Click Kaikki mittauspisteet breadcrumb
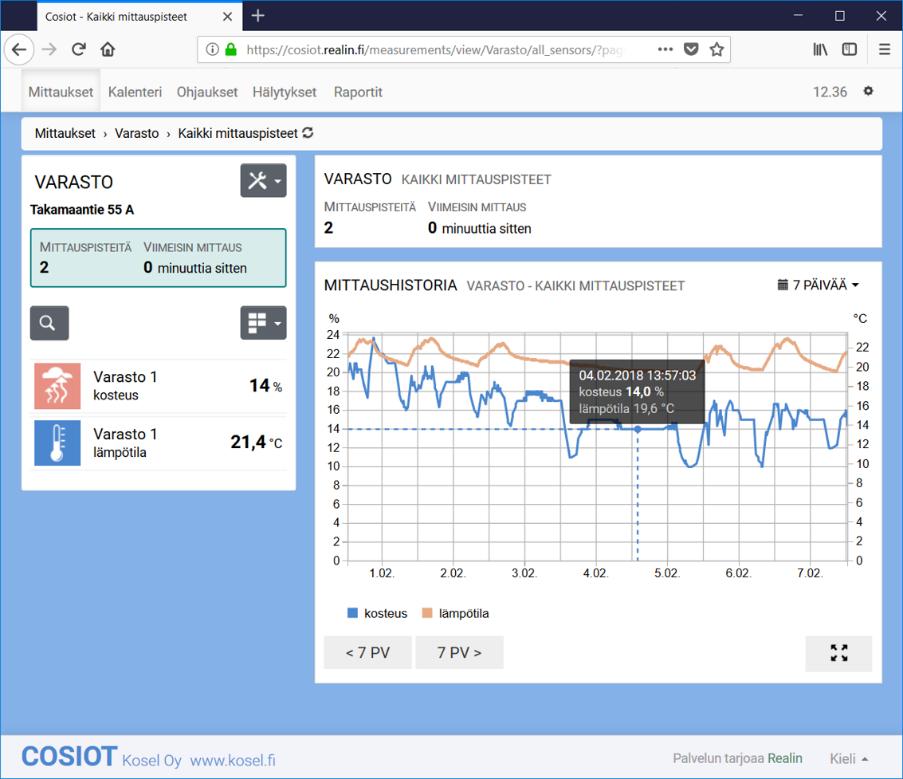 (237, 133)
